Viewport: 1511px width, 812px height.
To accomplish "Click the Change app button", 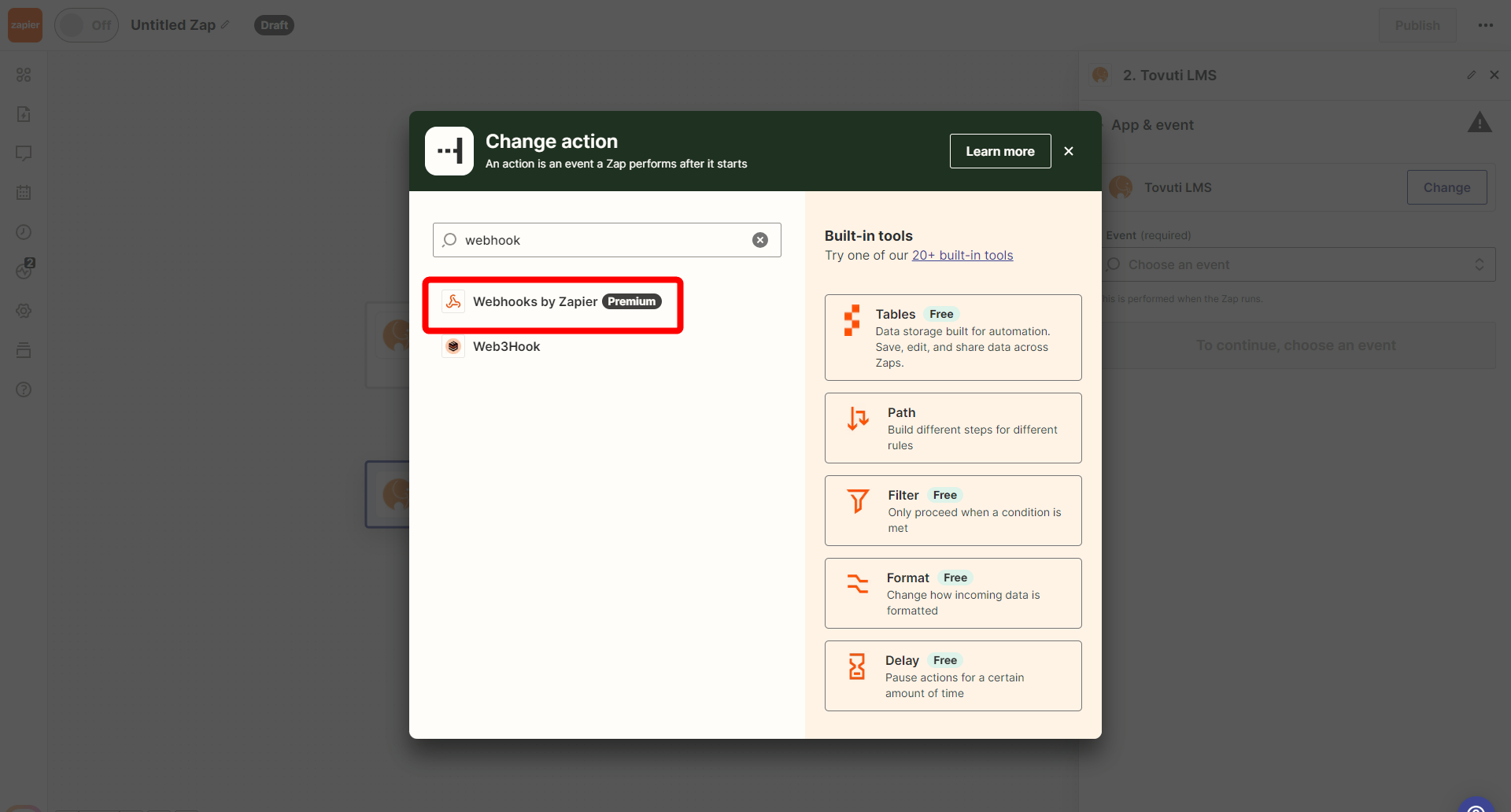I will 1446,187.
